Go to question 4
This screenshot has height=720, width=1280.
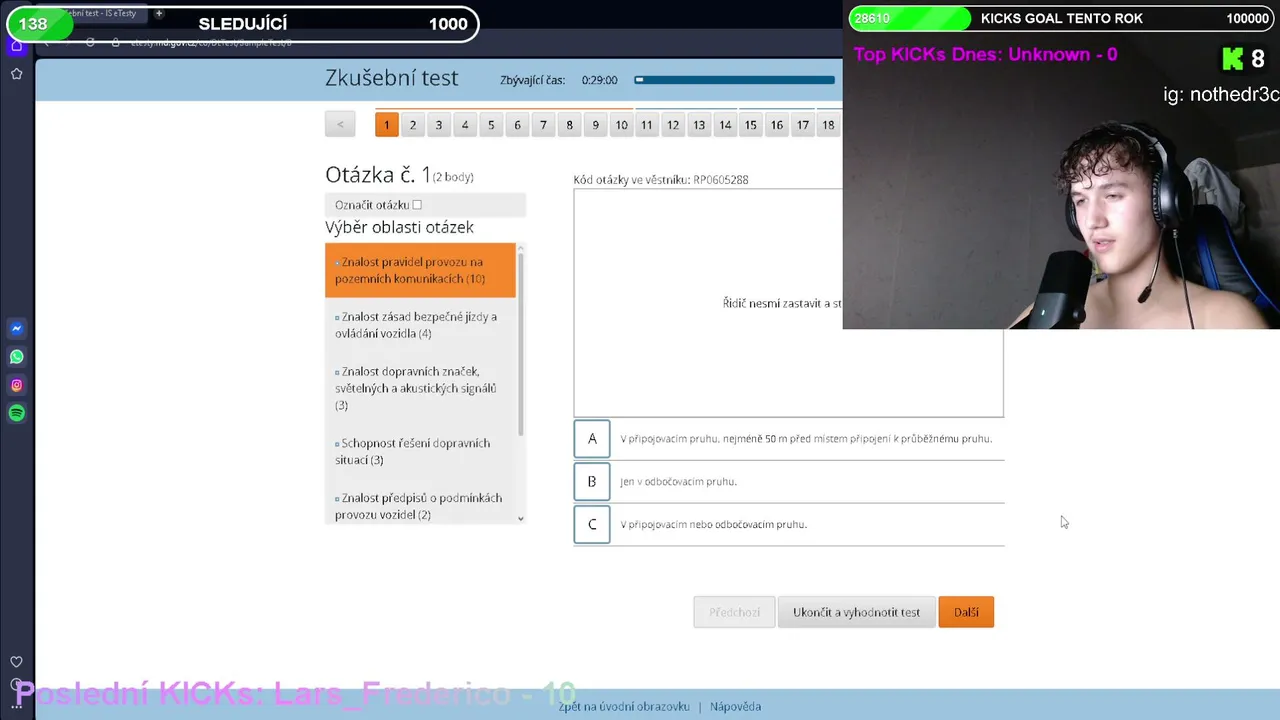coord(464,125)
